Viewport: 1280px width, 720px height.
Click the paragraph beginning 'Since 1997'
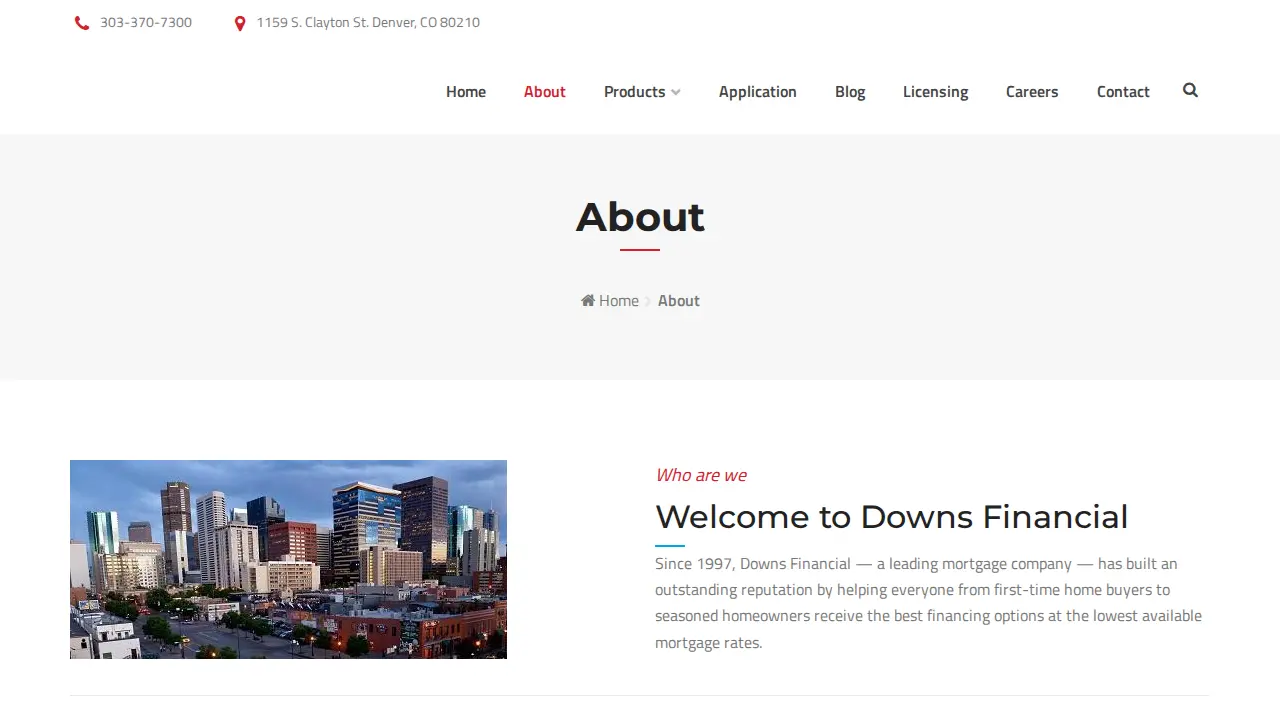930,603
